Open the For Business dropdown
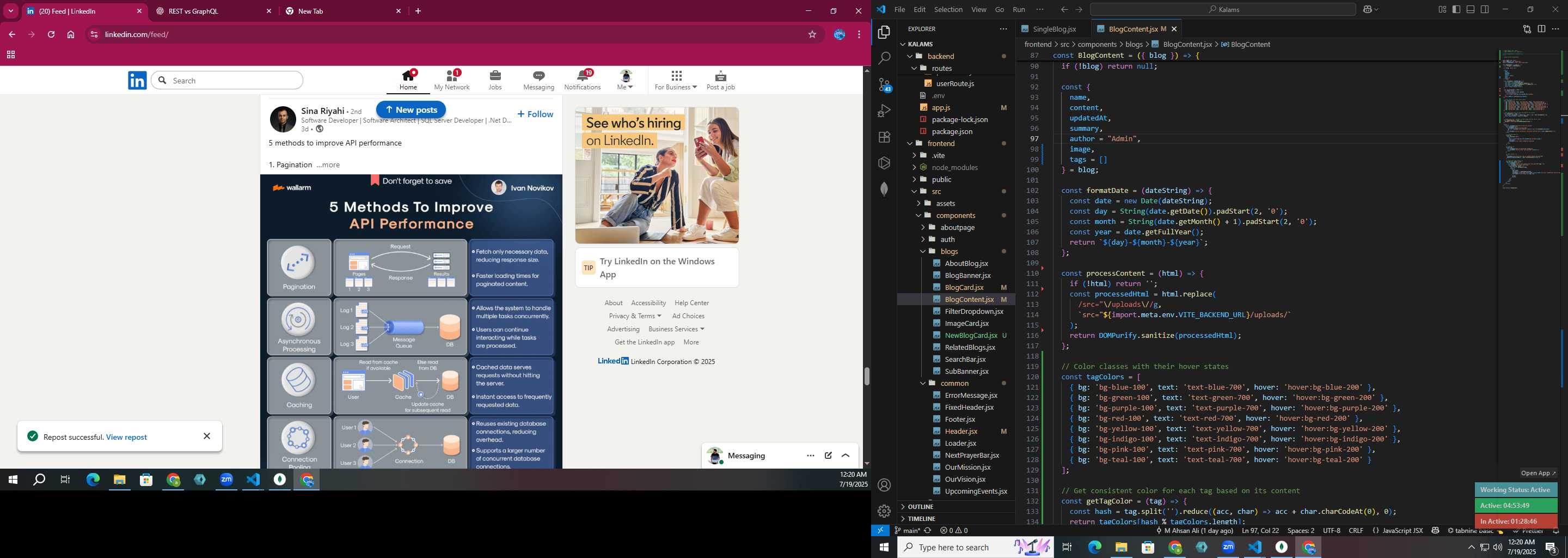Screen dimensions: 1568x558 click(676, 80)
